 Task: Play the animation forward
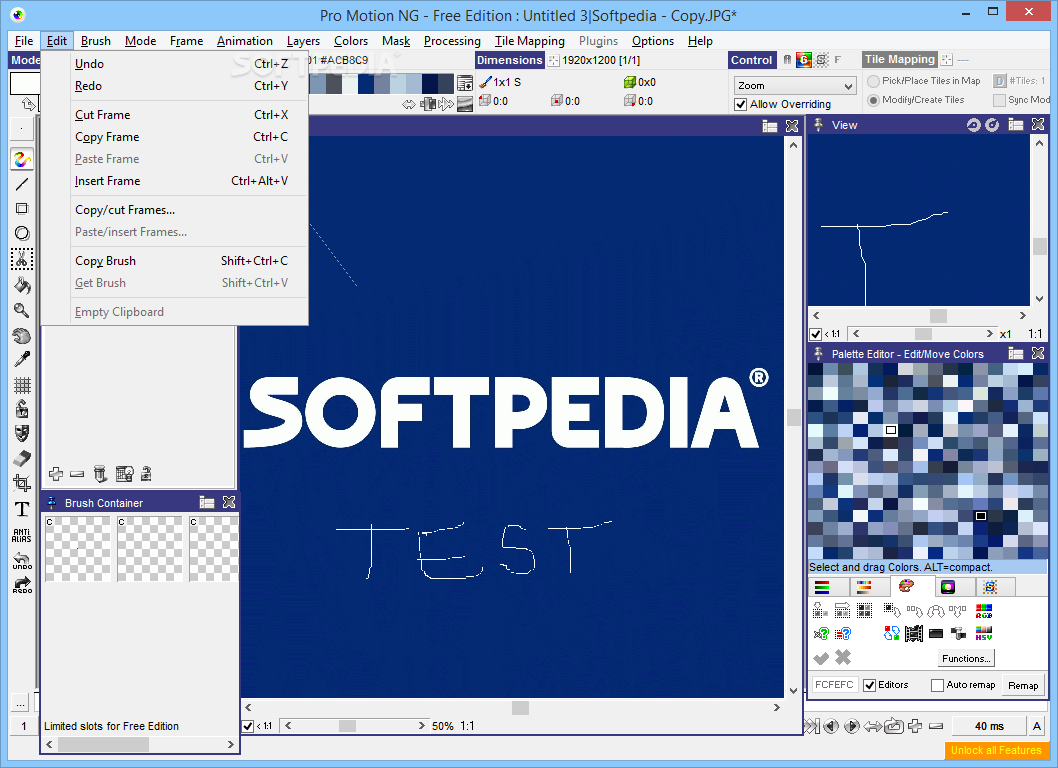[852, 726]
